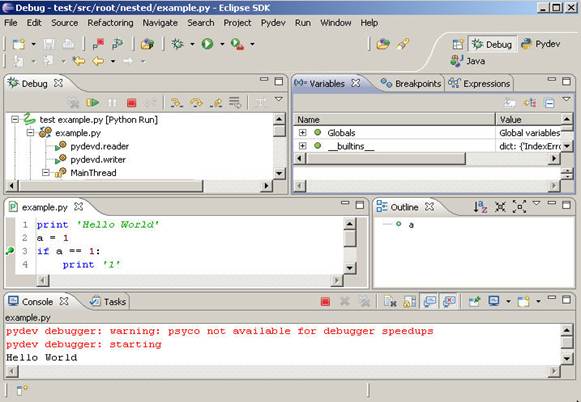Viewport: 581px width, 402px height.
Task: Collapse the MainThread node
Action: coord(46,173)
